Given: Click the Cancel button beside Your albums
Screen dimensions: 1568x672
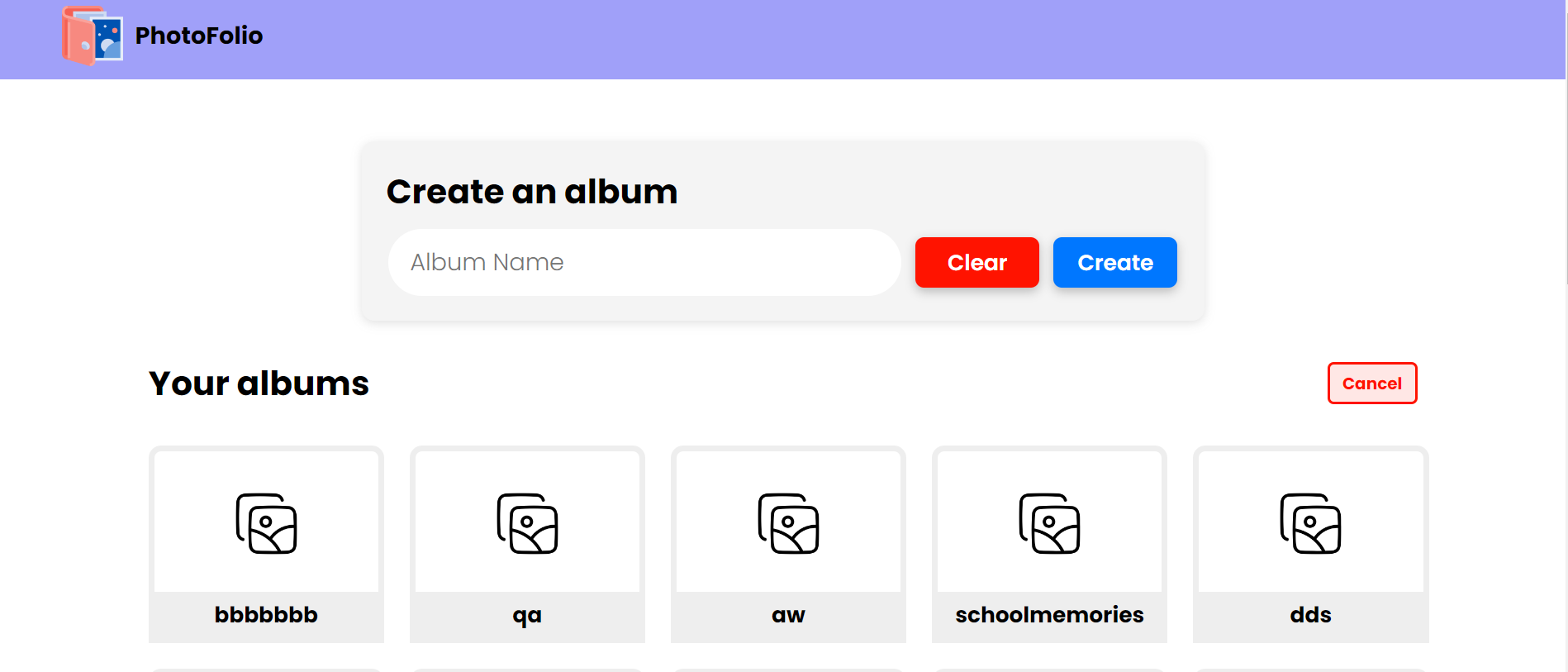Looking at the screenshot, I should pyautogui.click(x=1372, y=383).
